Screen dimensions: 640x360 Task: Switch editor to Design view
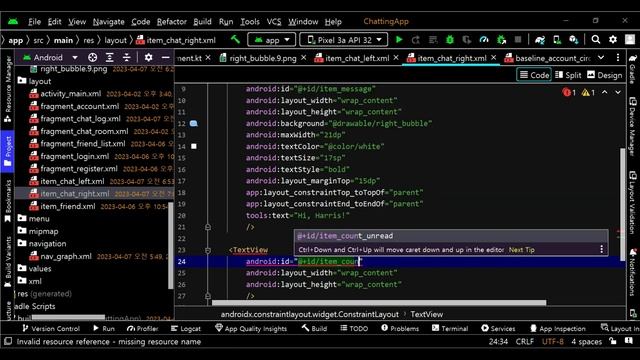tap(604, 75)
